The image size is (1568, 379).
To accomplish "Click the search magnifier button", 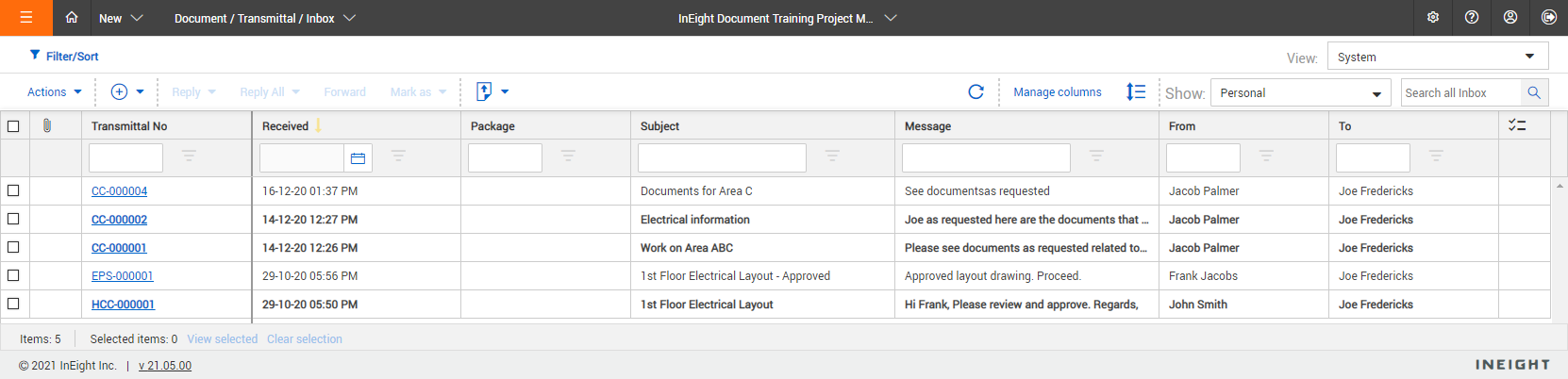I will pyautogui.click(x=1534, y=92).
